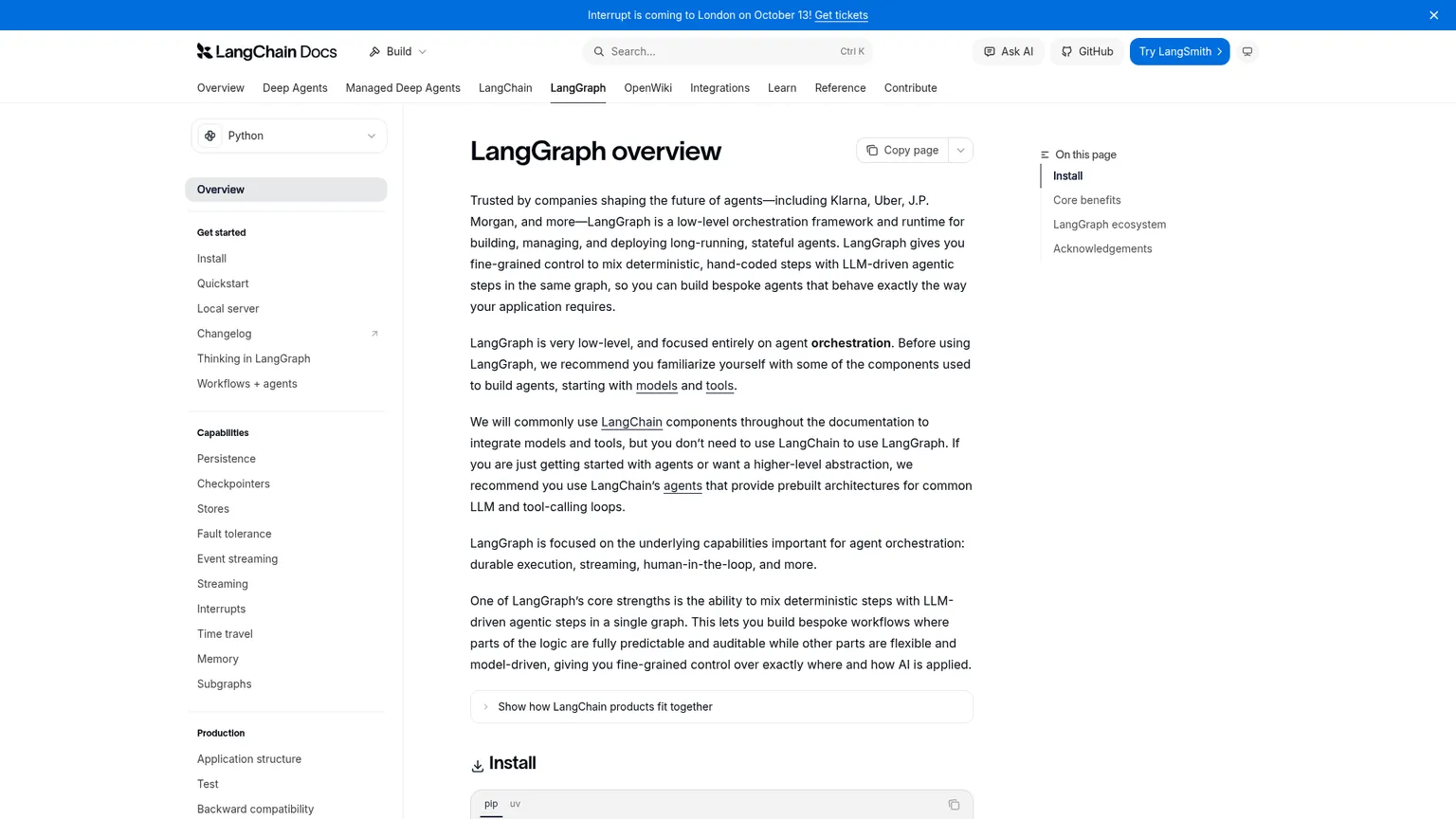Navigate to Time travel page

[225, 634]
